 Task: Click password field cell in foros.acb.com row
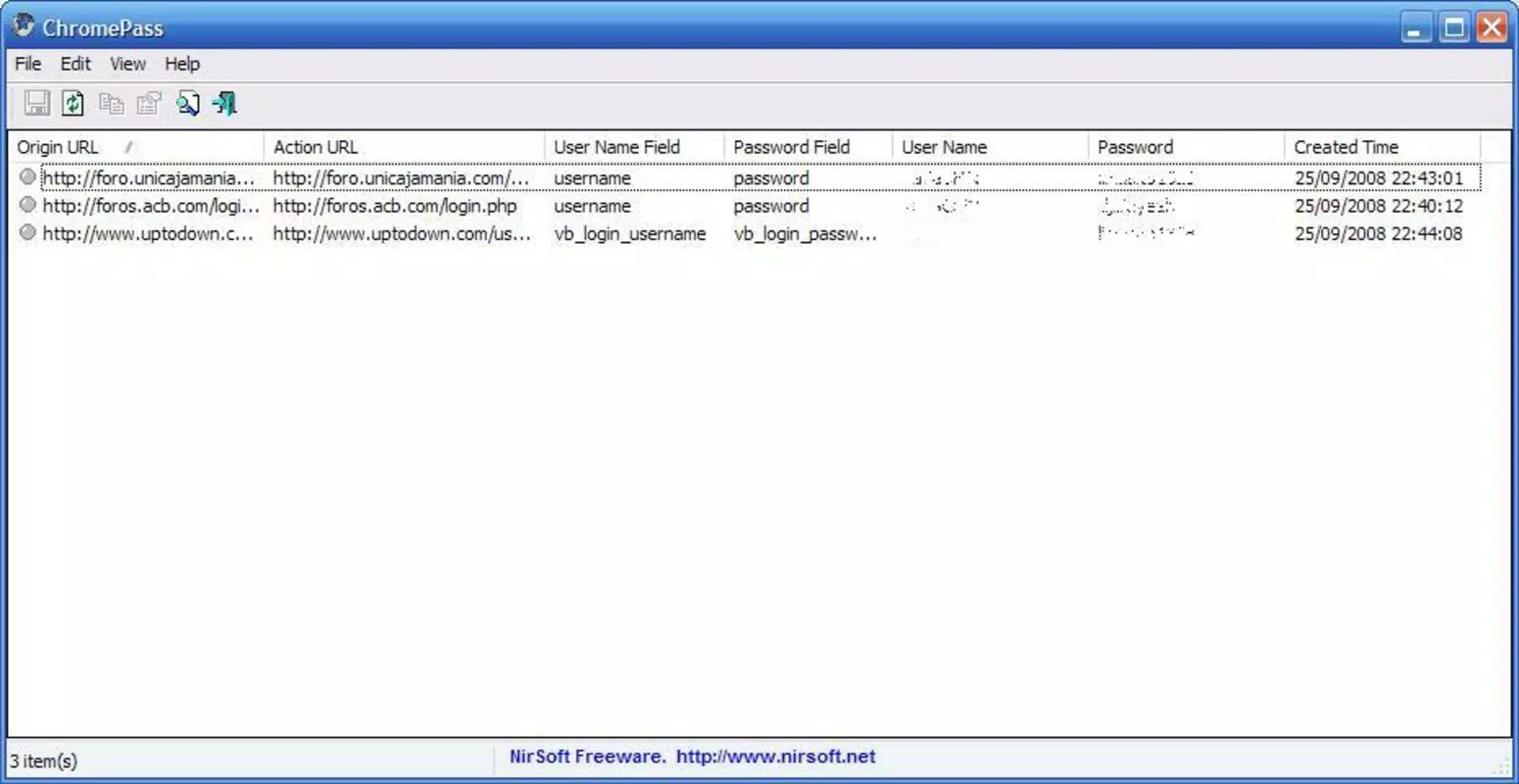[x=771, y=206]
